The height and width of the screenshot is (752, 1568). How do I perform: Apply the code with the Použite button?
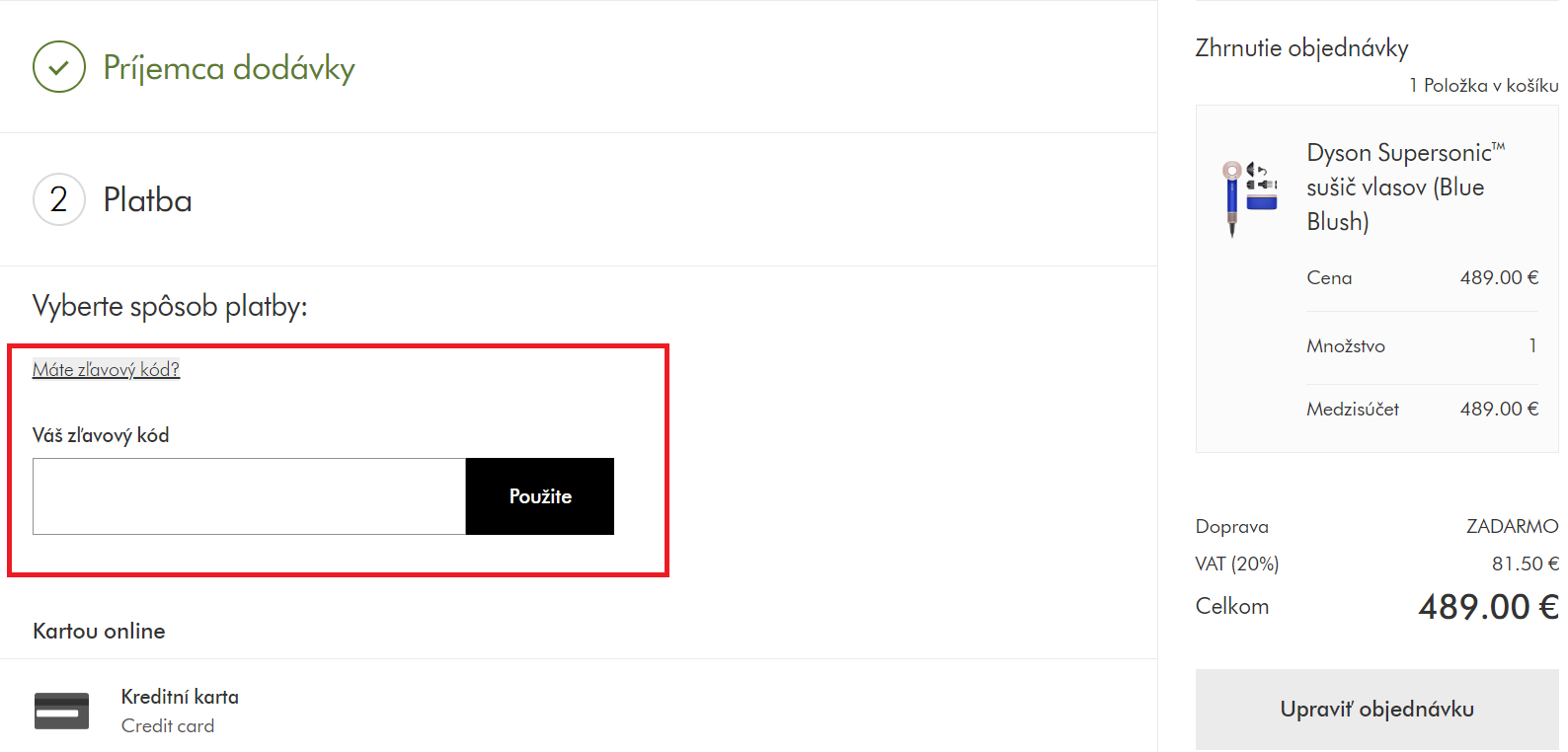pos(540,496)
